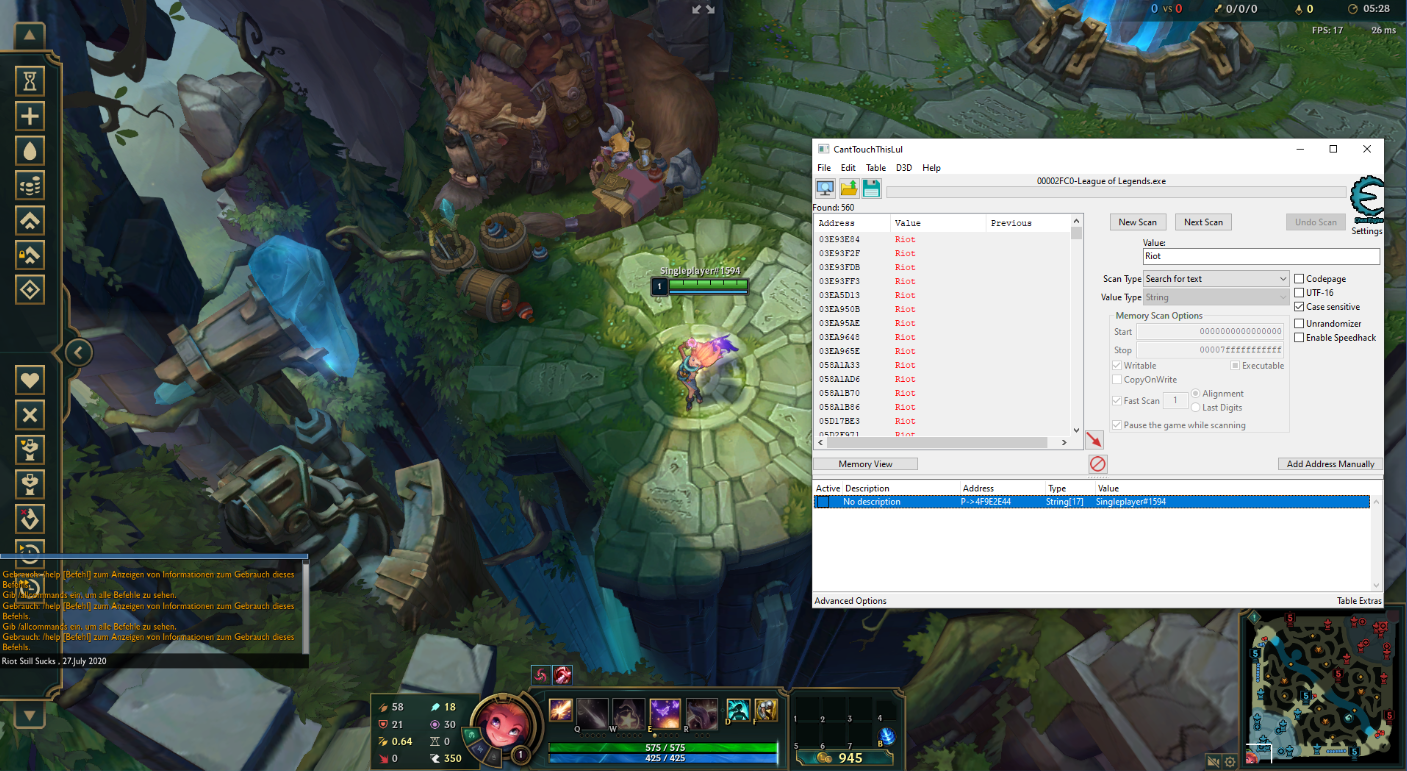
Task: Click the heart icon in game sidebar
Action: (31, 380)
